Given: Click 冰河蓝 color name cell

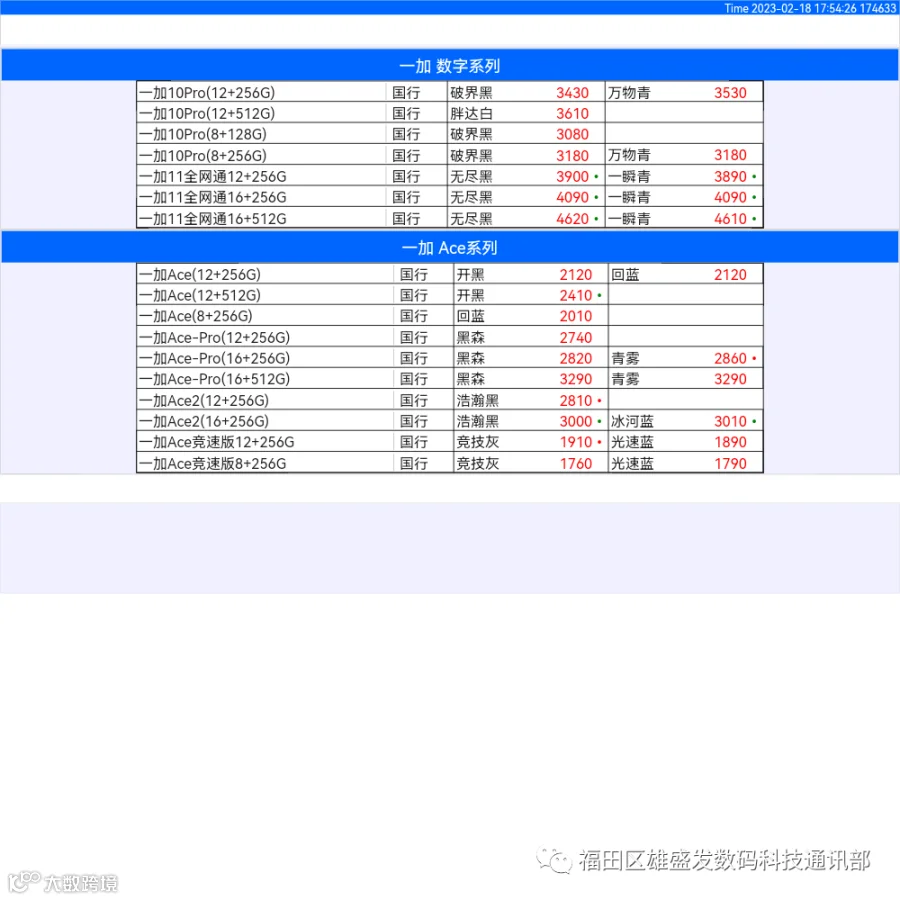Looking at the screenshot, I should pos(632,421).
